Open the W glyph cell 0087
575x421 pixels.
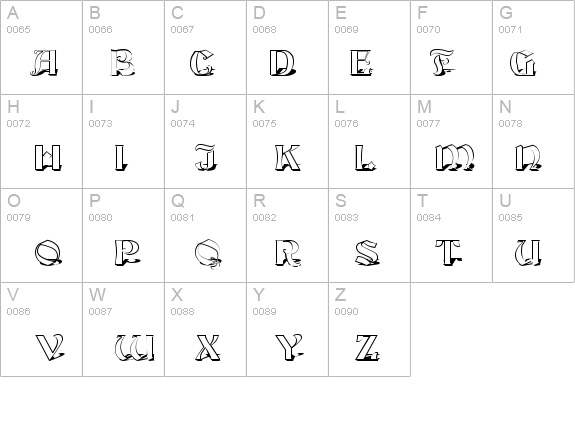123,329
